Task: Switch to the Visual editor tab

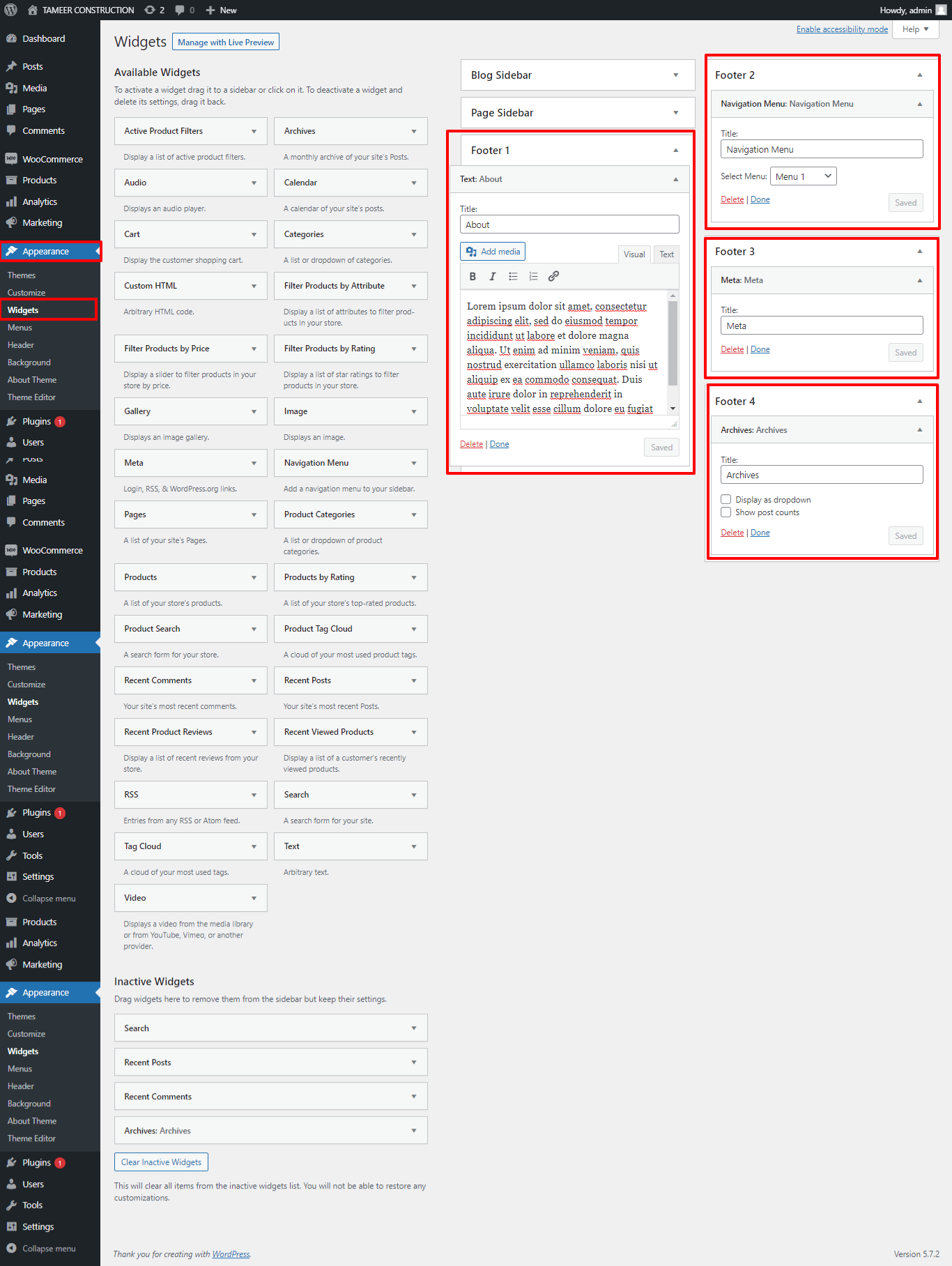Action: point(634,254)
